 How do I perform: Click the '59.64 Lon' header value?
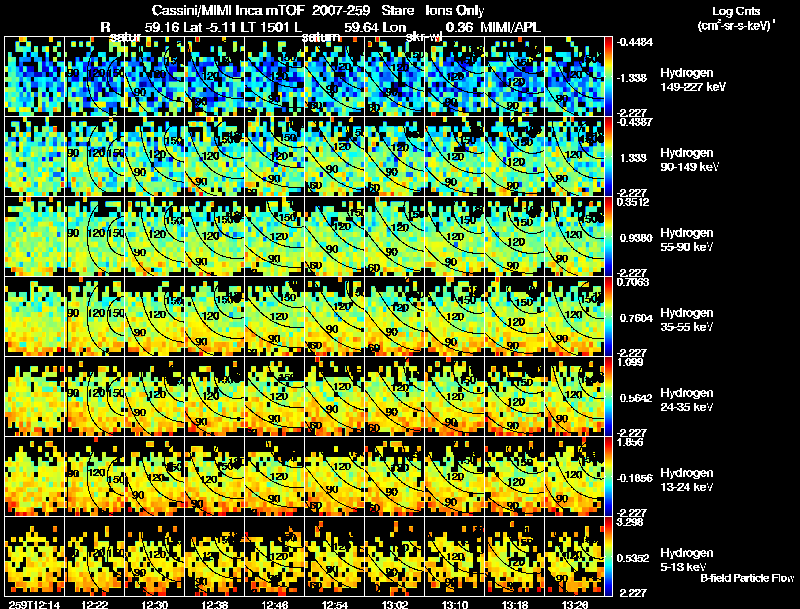coord(375,27)
